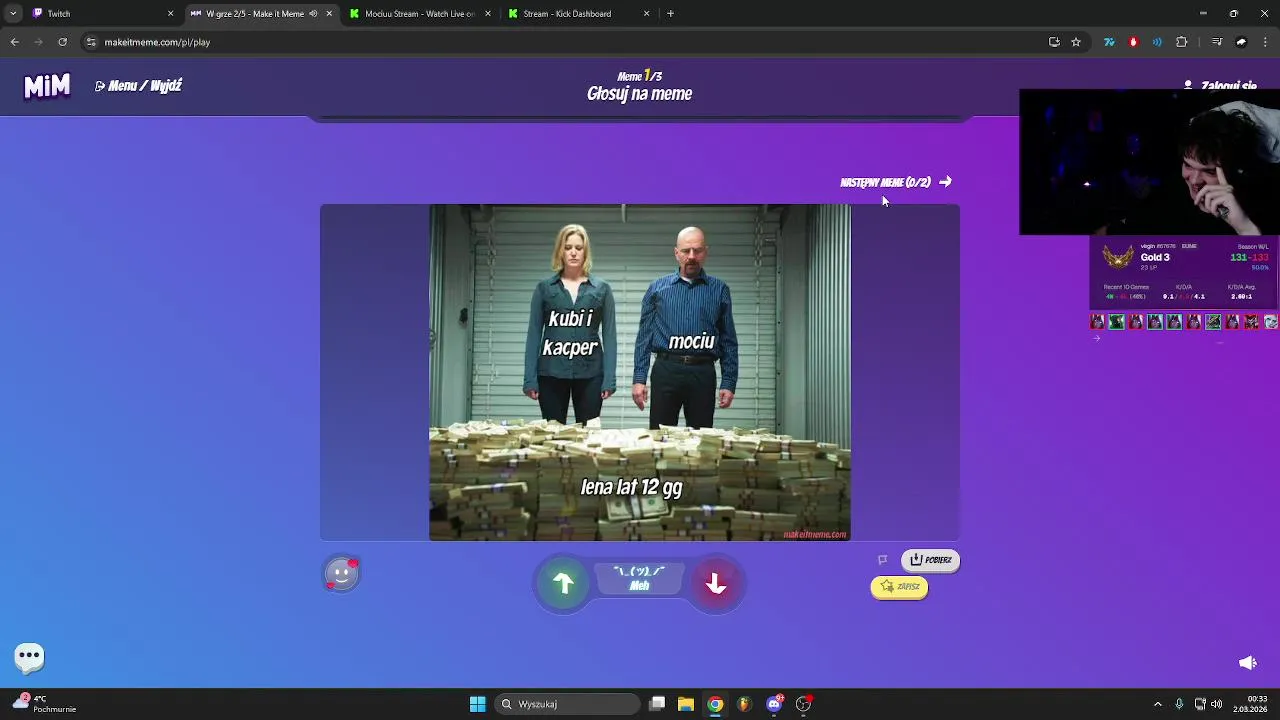1280x720 pixels.
Task: Open FL Studio from the taskbar
Action: [x=744, y=704]
